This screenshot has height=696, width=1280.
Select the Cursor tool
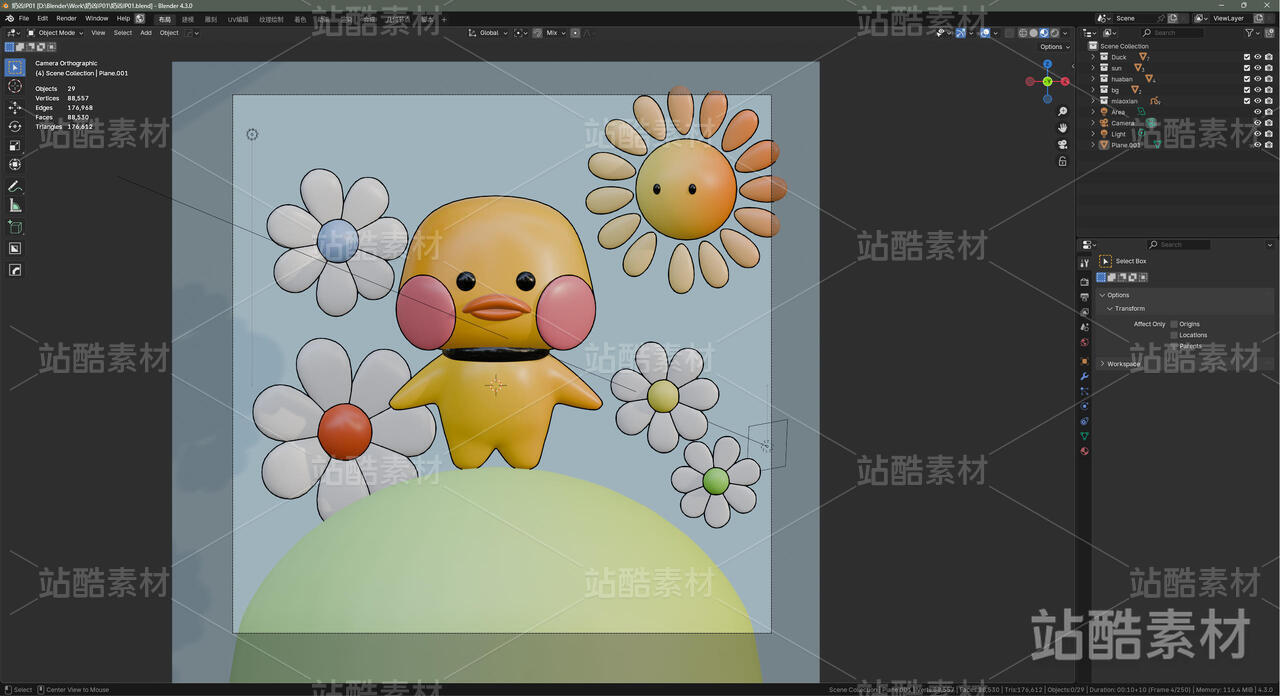tap(15, 86)
